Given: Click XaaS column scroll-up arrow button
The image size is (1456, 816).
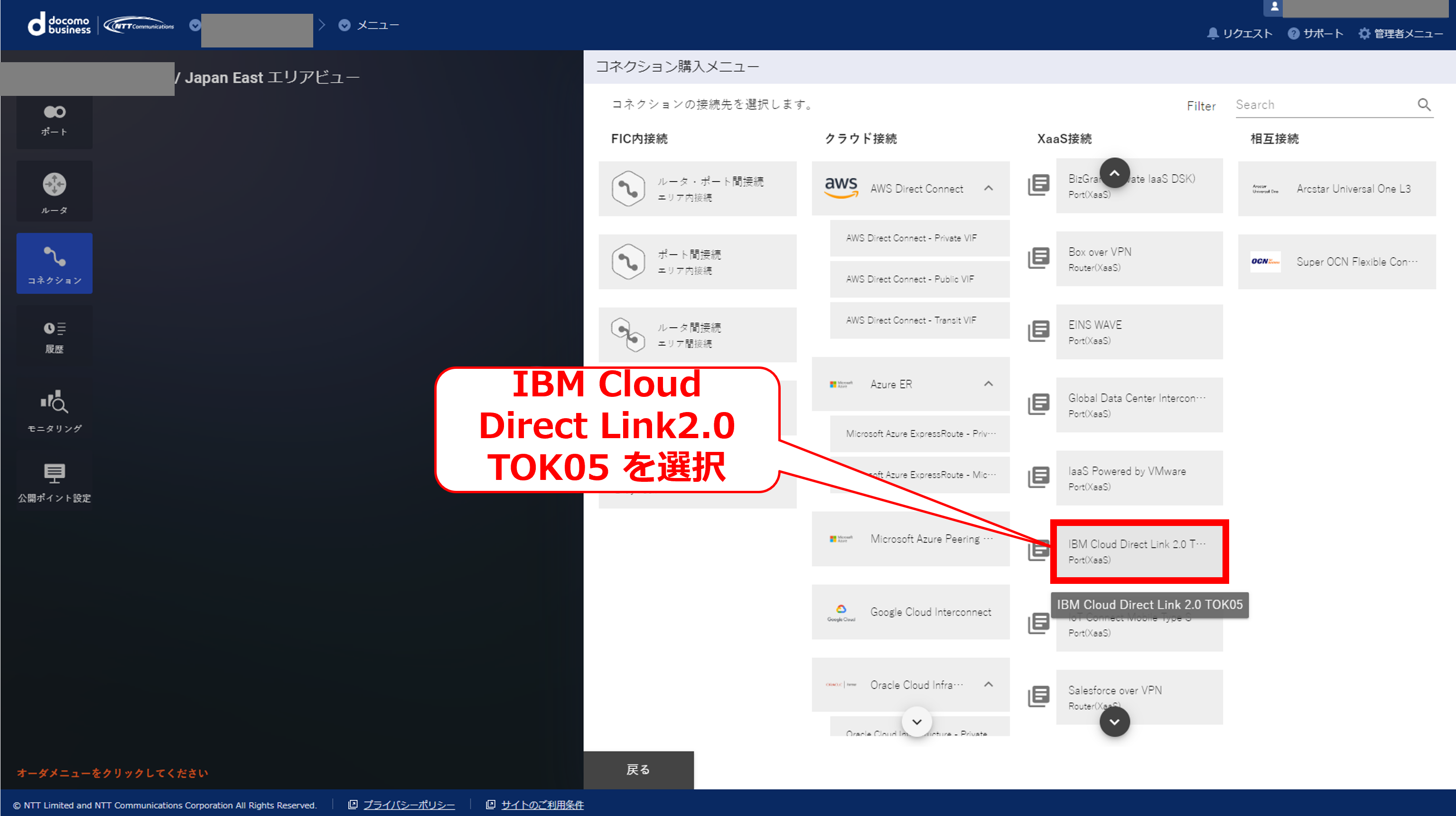Looking at the screenshot, I should (x=1114, y=173).
